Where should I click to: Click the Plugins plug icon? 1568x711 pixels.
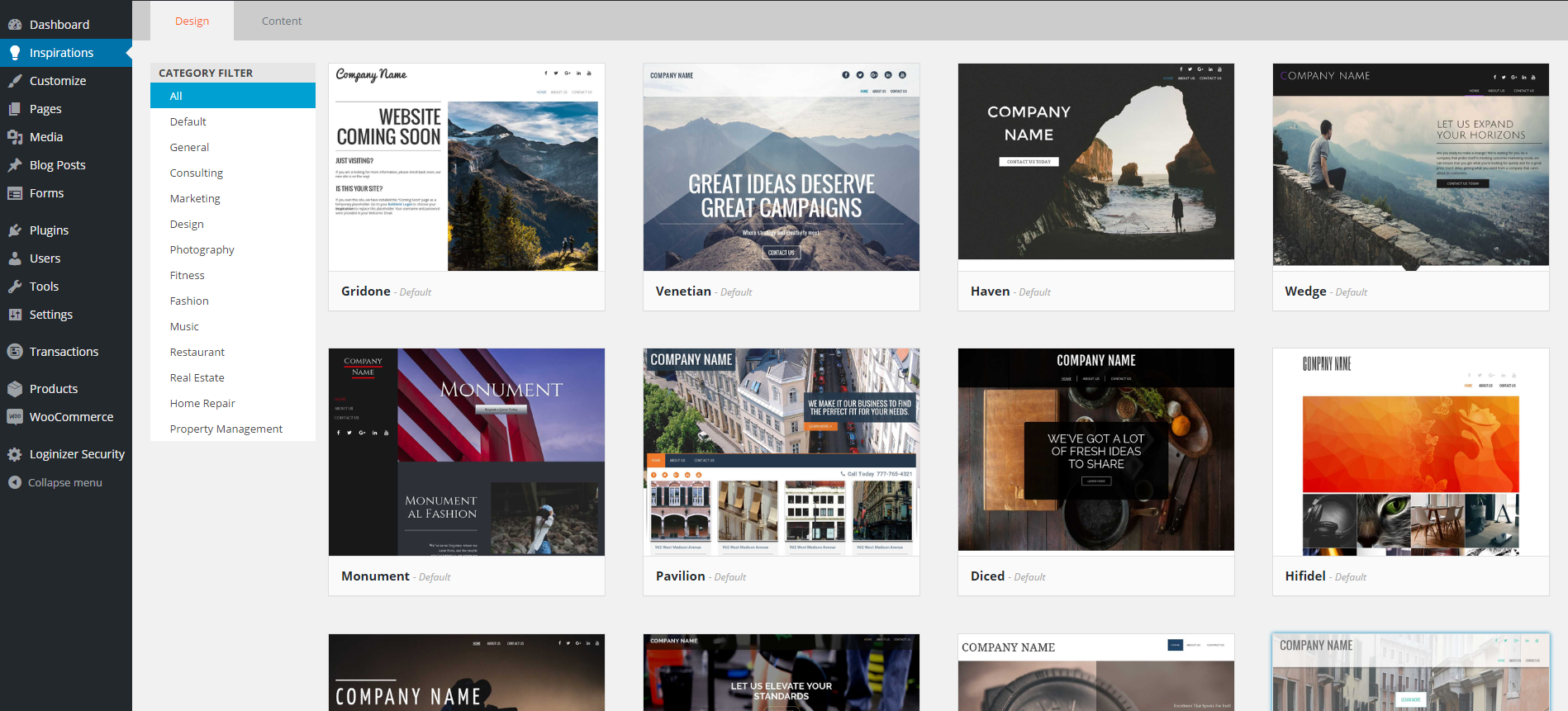tap(15, 230)
